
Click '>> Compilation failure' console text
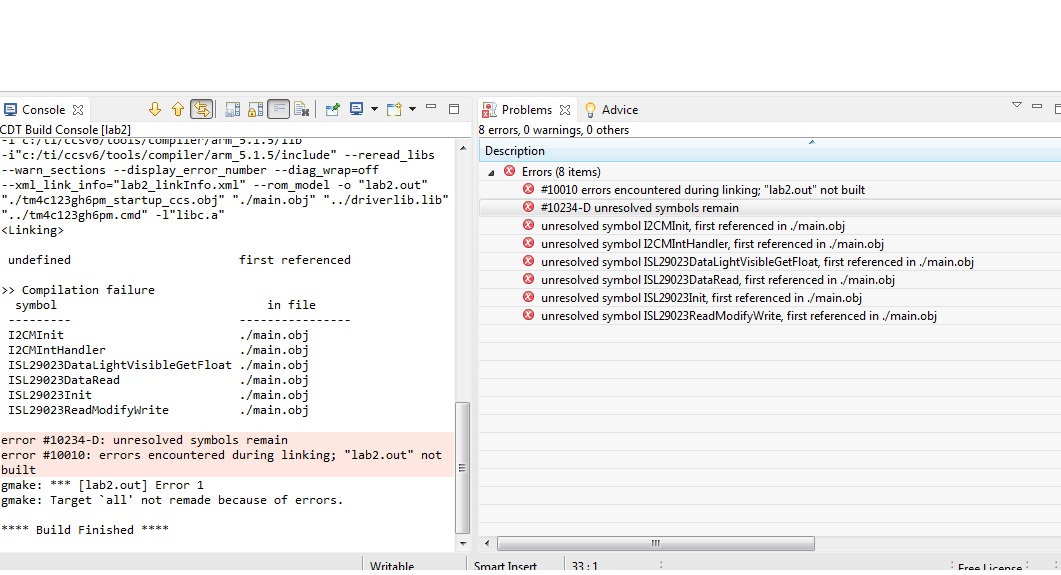click(78, 290)
